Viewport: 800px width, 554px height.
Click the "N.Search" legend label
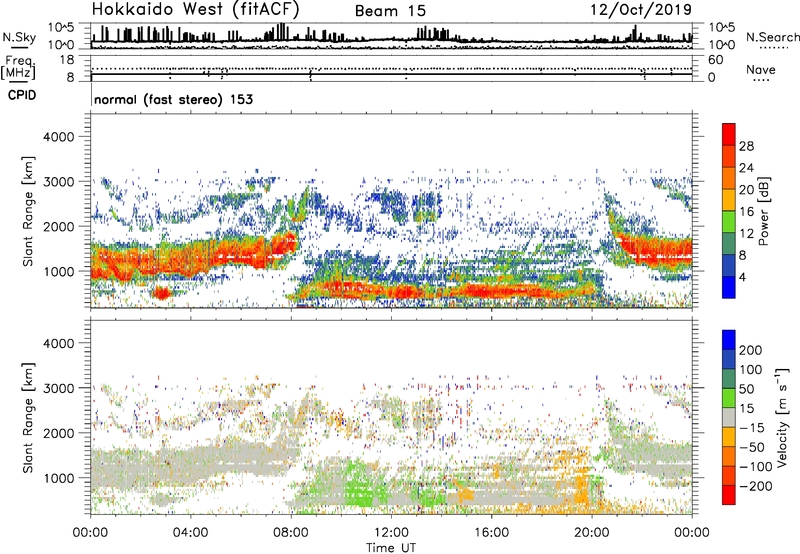pyautogui.click(x=772, y=37)
